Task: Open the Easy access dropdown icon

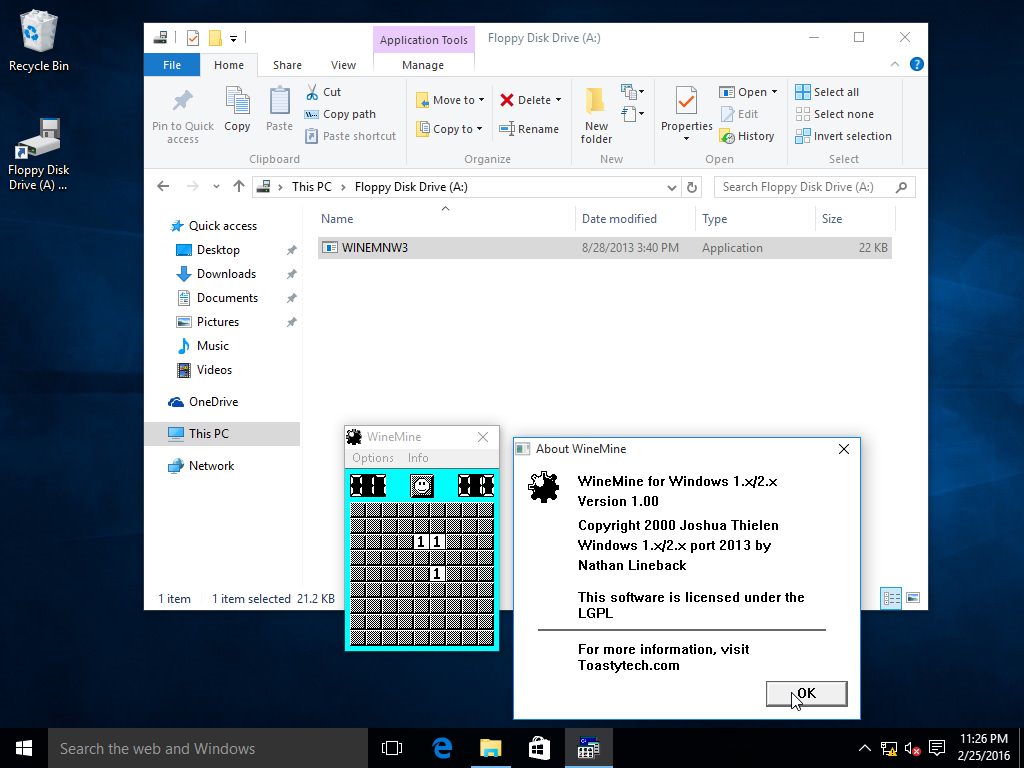Action: point(632,114)
